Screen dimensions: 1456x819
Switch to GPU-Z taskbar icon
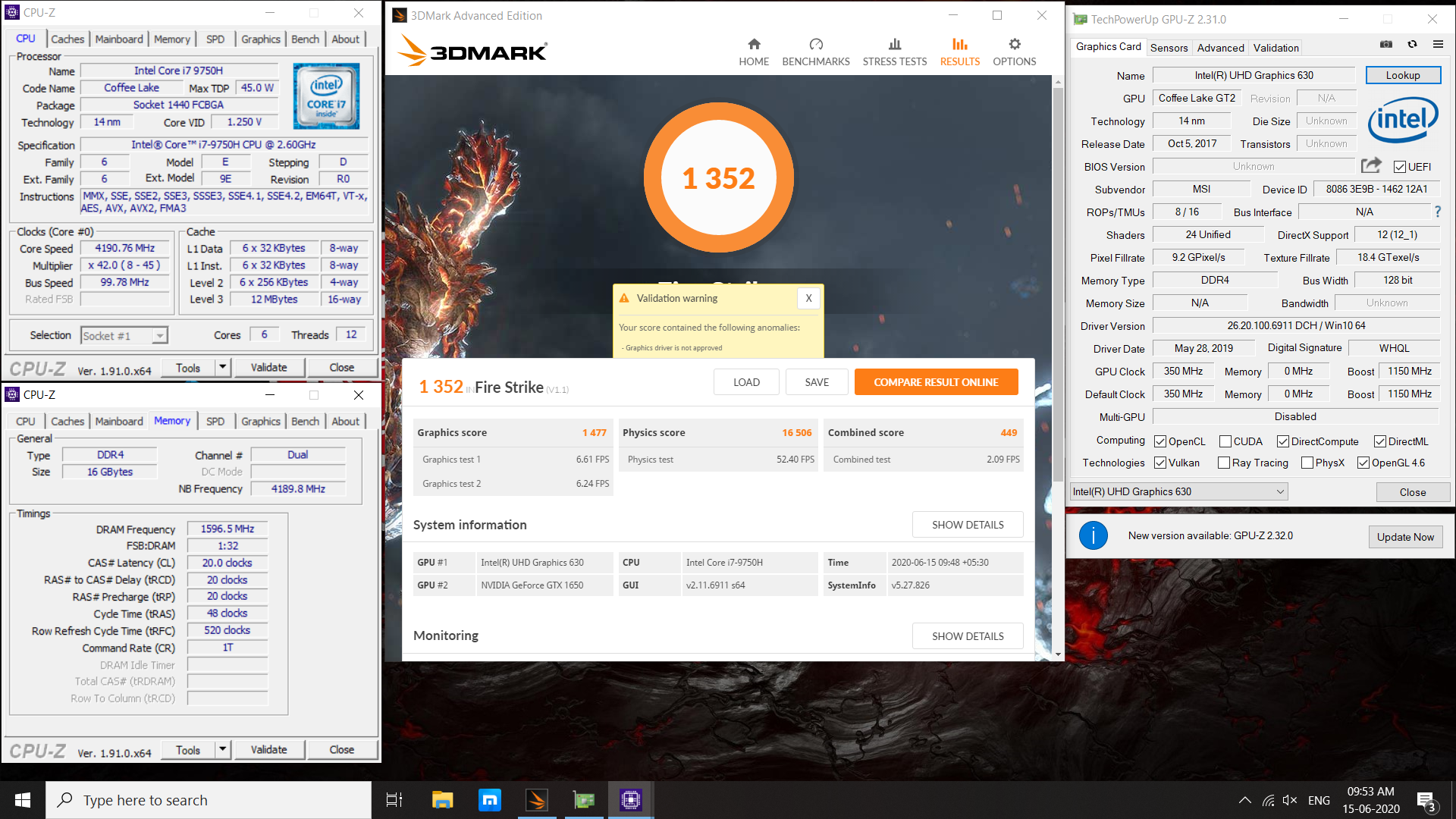[584, 800]
